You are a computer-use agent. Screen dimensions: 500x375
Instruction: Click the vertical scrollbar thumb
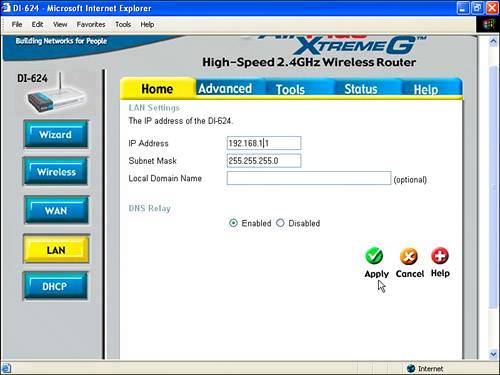click(493, 187)
